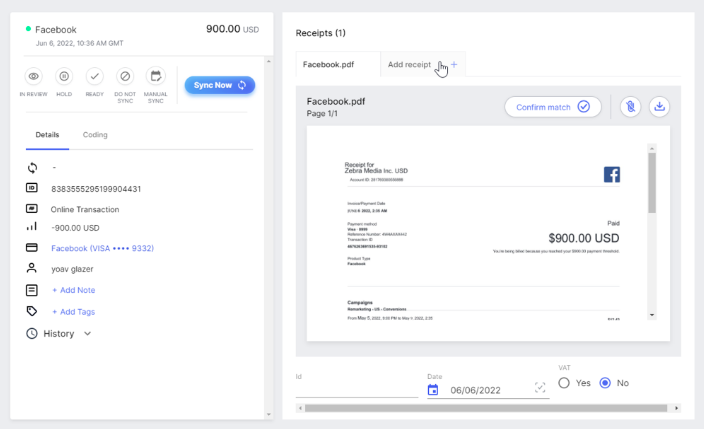The image size is (704, 429).
Task: Click the transaction ID badge icon
Action: pyautogui.click(x=32, y=188)
